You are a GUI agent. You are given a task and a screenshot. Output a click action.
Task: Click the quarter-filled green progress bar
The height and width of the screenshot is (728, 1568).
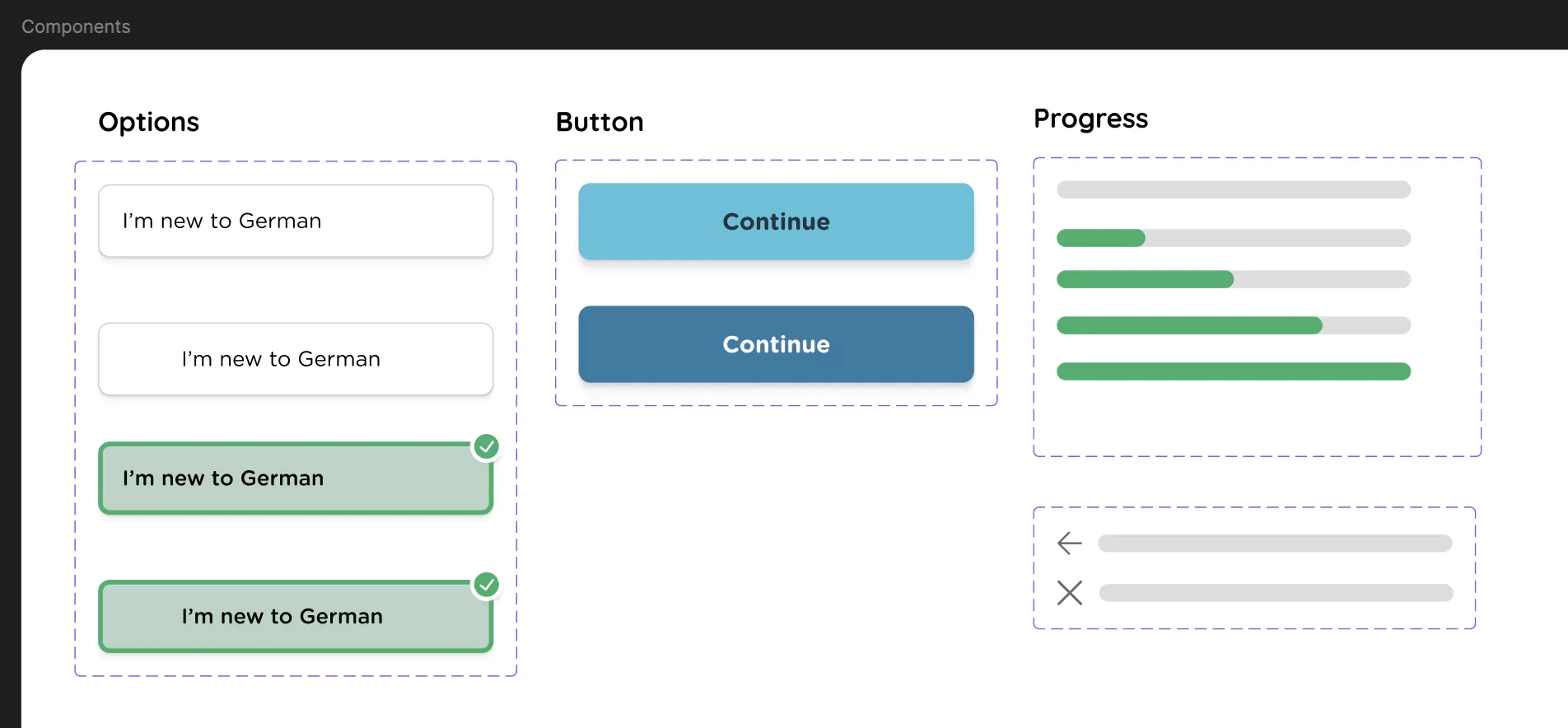pyautogui.click(x=1100, y=238)
